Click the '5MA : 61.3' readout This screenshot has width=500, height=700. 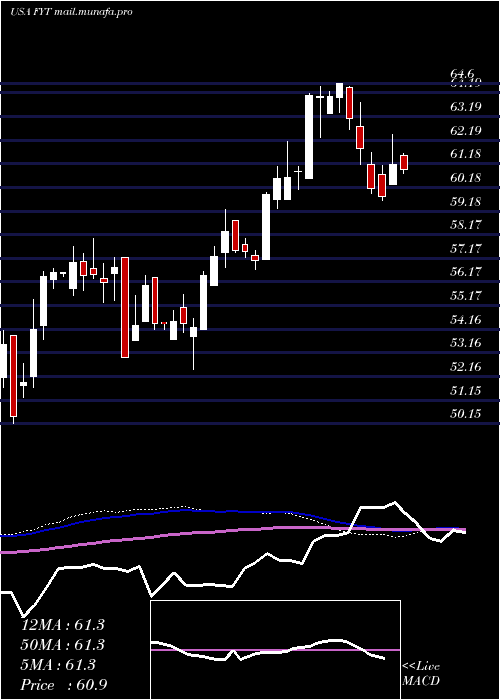[x=58, y=665]
